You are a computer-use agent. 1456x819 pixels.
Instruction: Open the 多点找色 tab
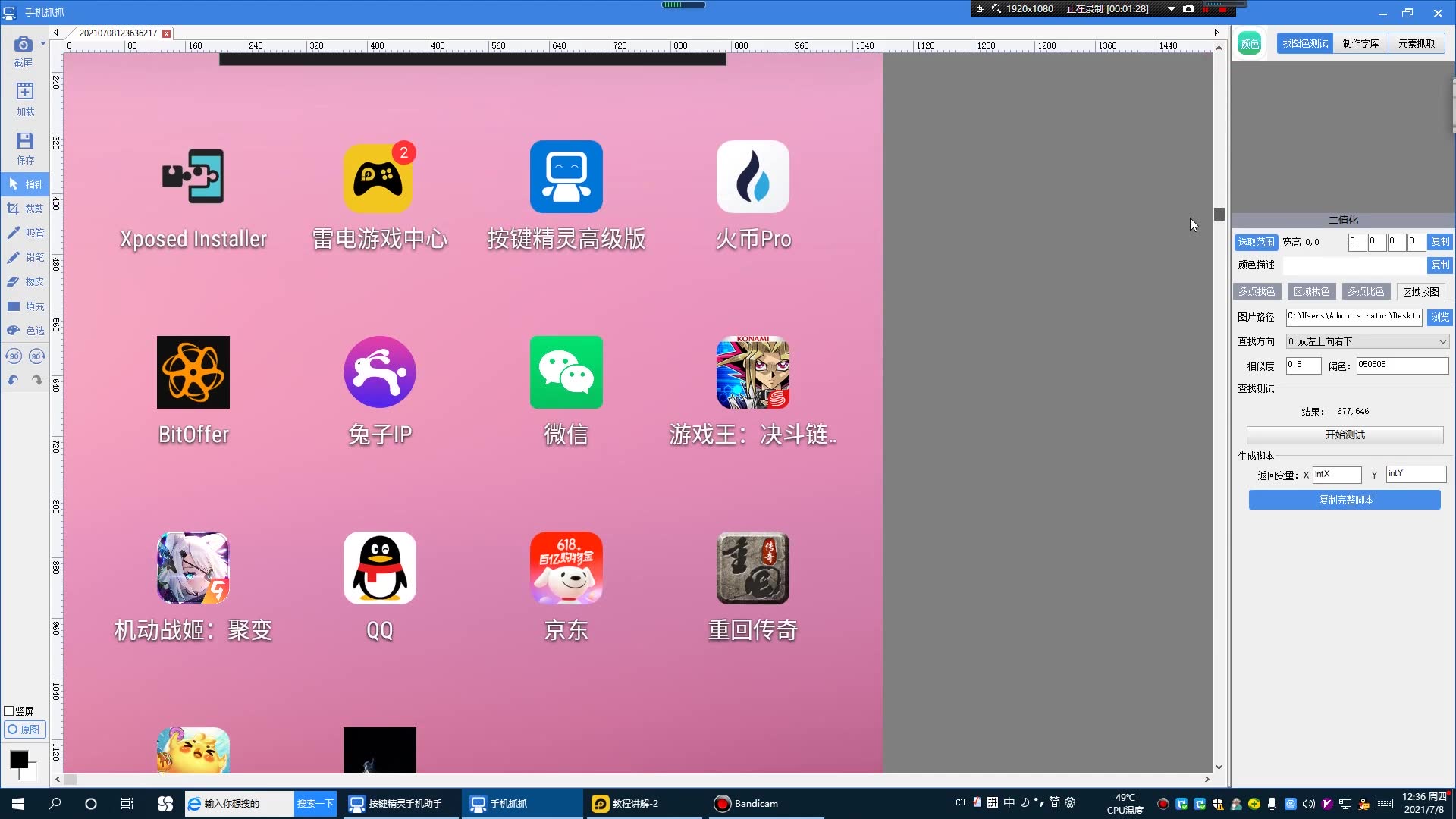(1257, 291)
